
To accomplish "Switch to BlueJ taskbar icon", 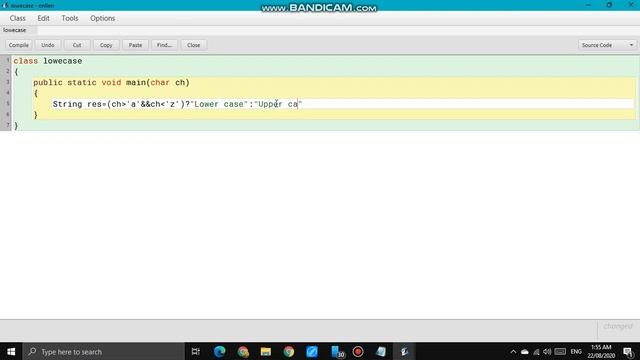I will pos(404,351).
